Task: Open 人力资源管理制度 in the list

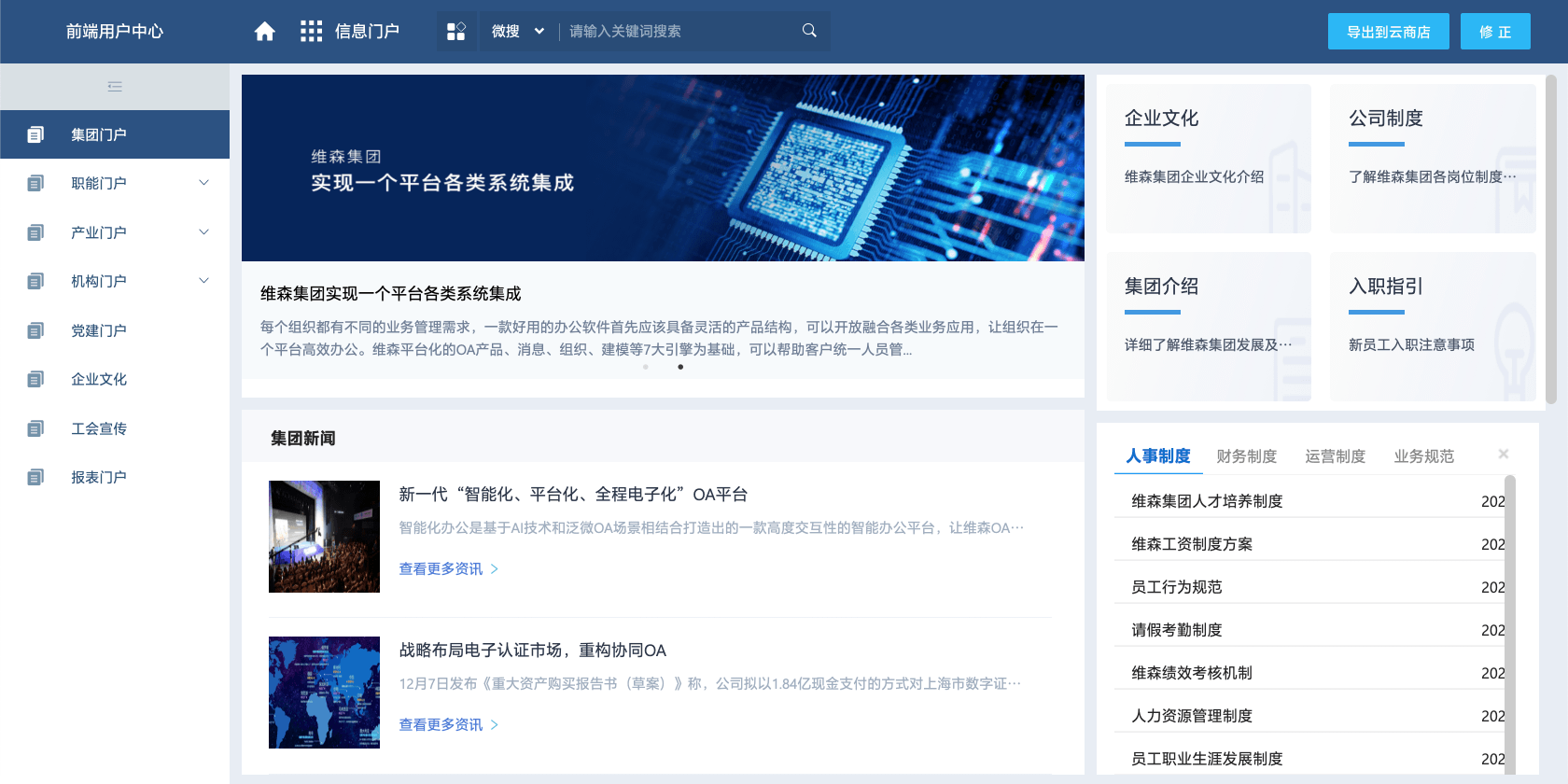Action: [1192, 716]
